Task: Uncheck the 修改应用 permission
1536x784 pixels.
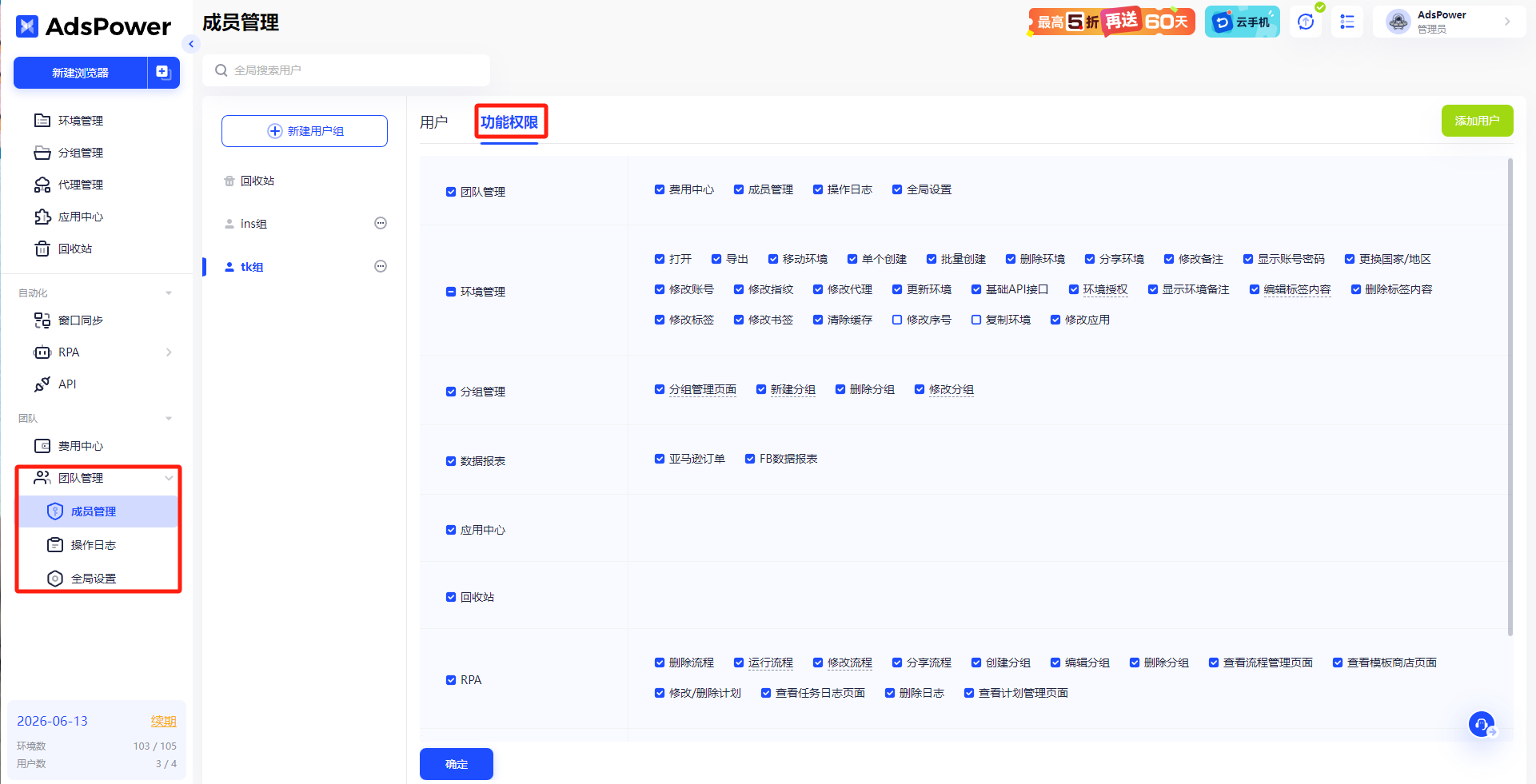Action: (x=1055, y=320)
